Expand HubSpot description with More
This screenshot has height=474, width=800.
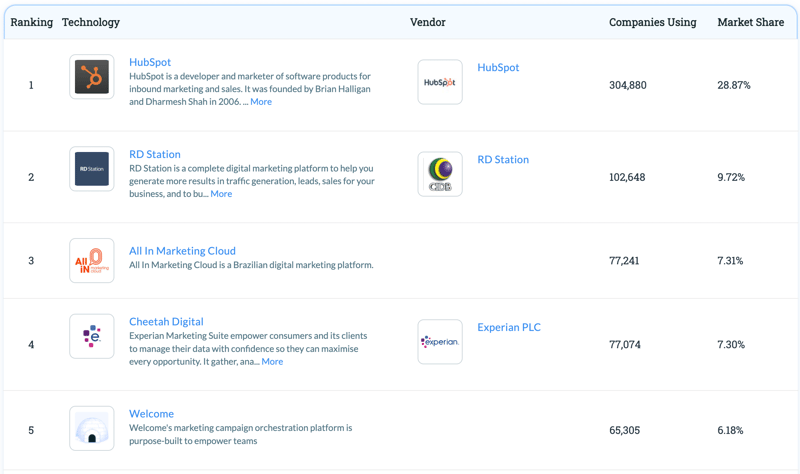[x=261, y=102]
